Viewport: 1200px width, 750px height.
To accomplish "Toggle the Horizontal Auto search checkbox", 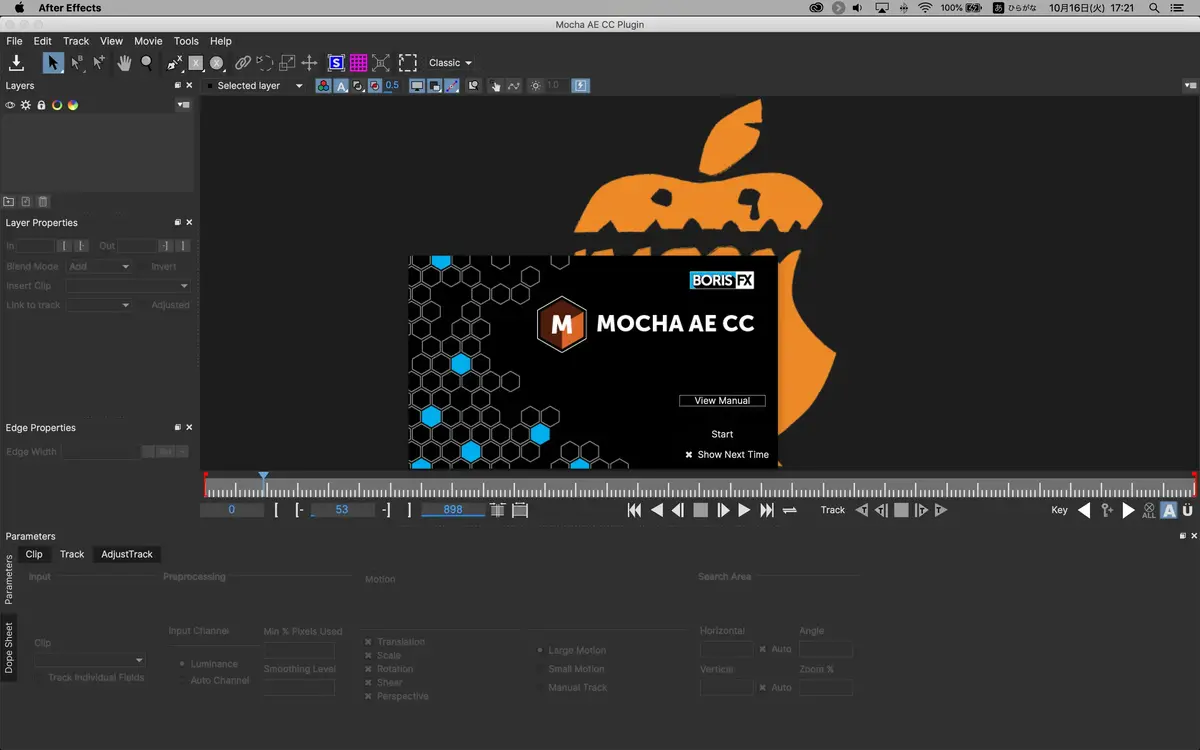I will 762,650.
